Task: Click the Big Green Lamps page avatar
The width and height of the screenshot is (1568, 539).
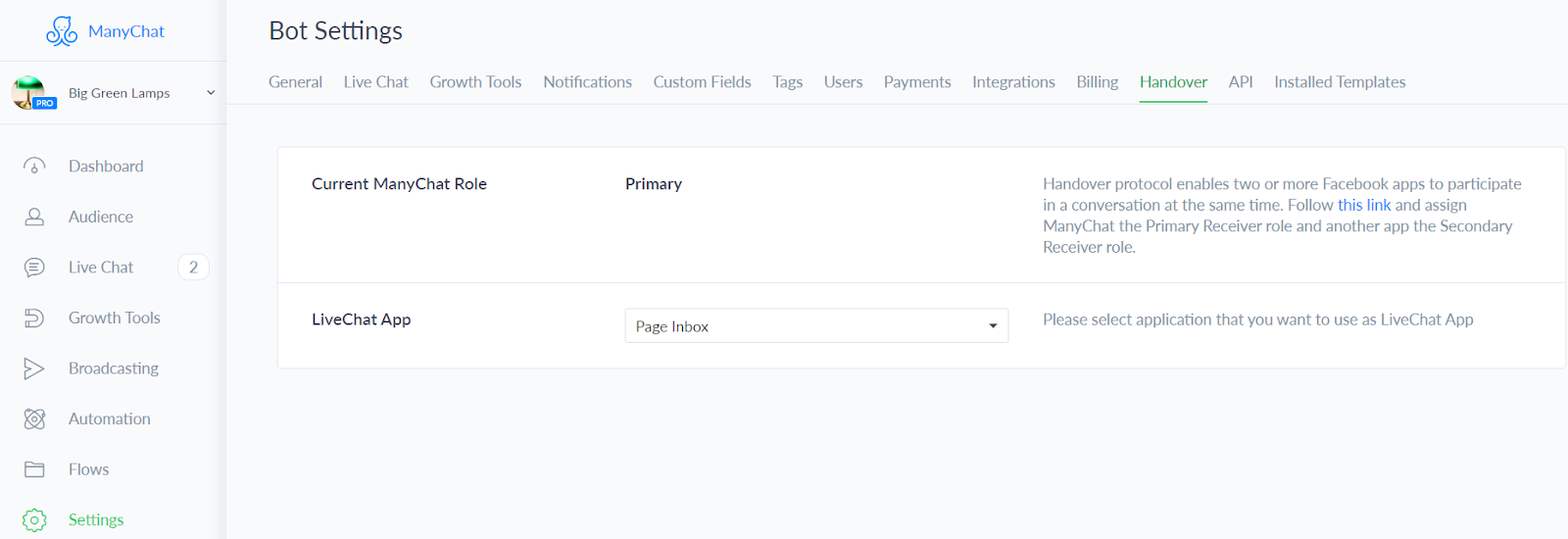Action: coord(29,92)
